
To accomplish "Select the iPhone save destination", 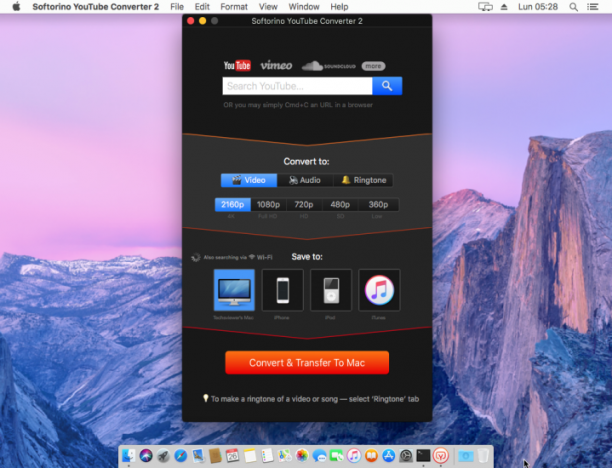I will coord(283,290).
